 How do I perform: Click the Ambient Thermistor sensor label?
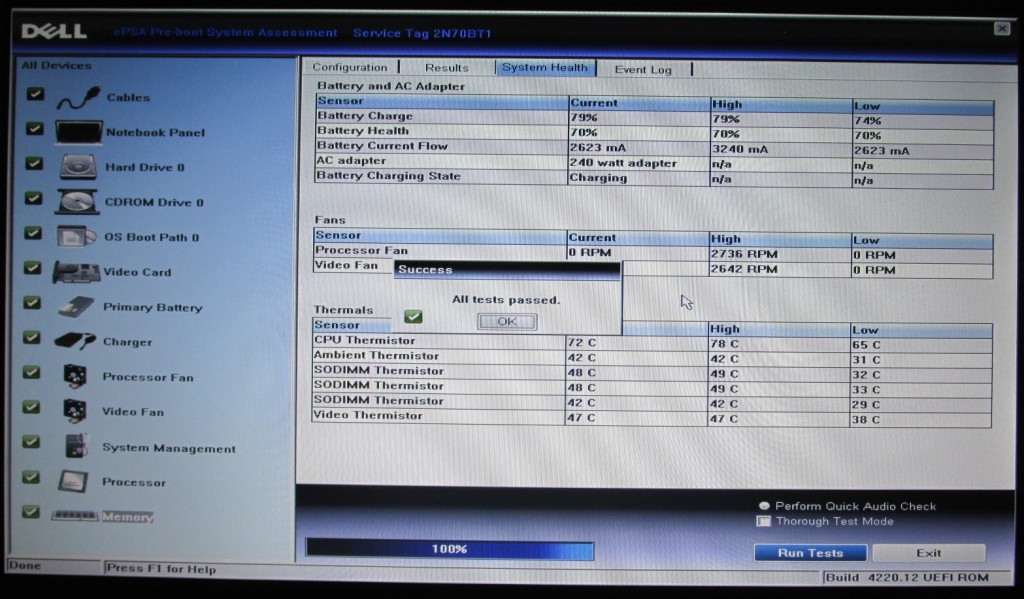tap(376, 355)
